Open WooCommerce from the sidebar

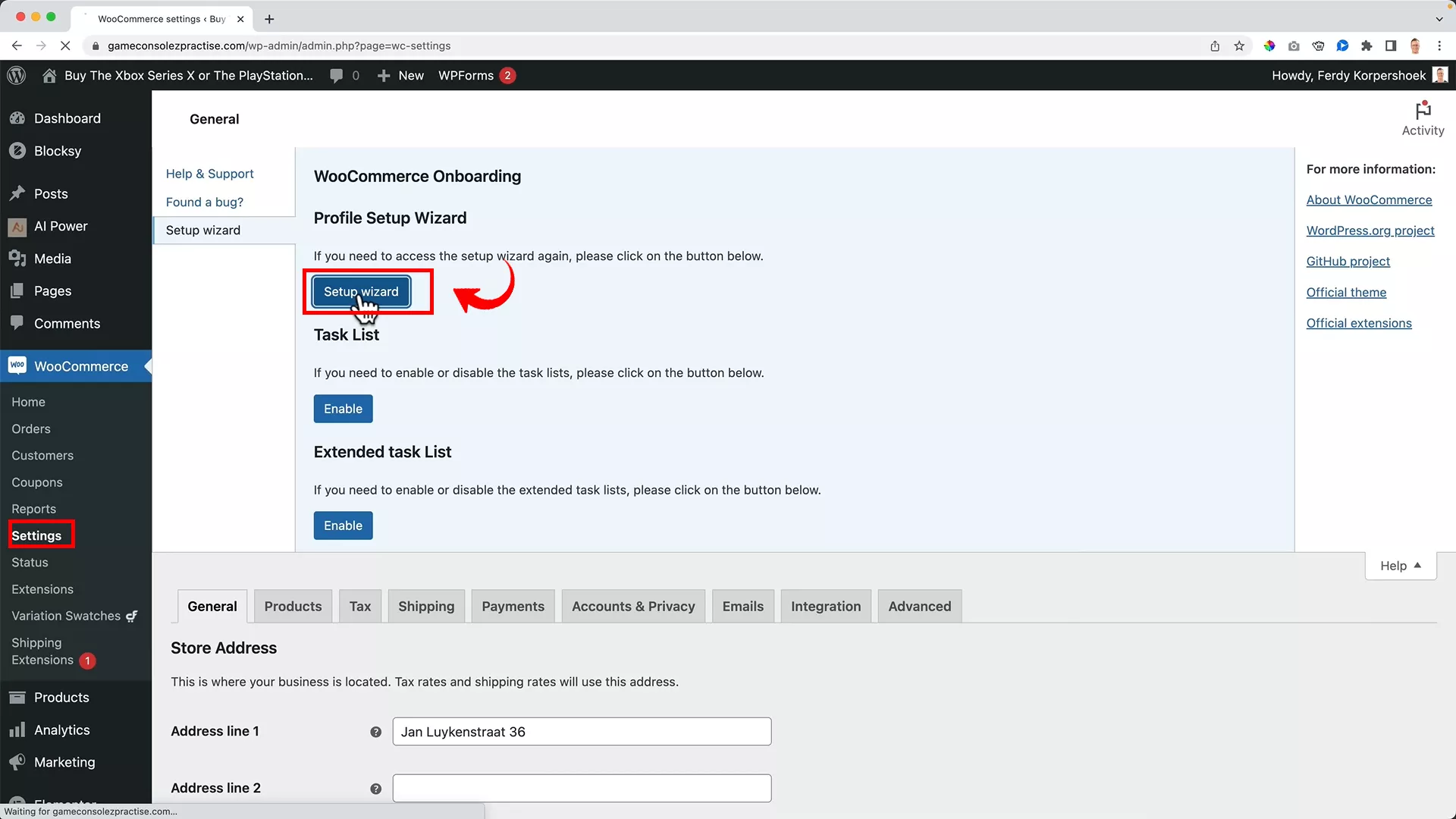80,366
